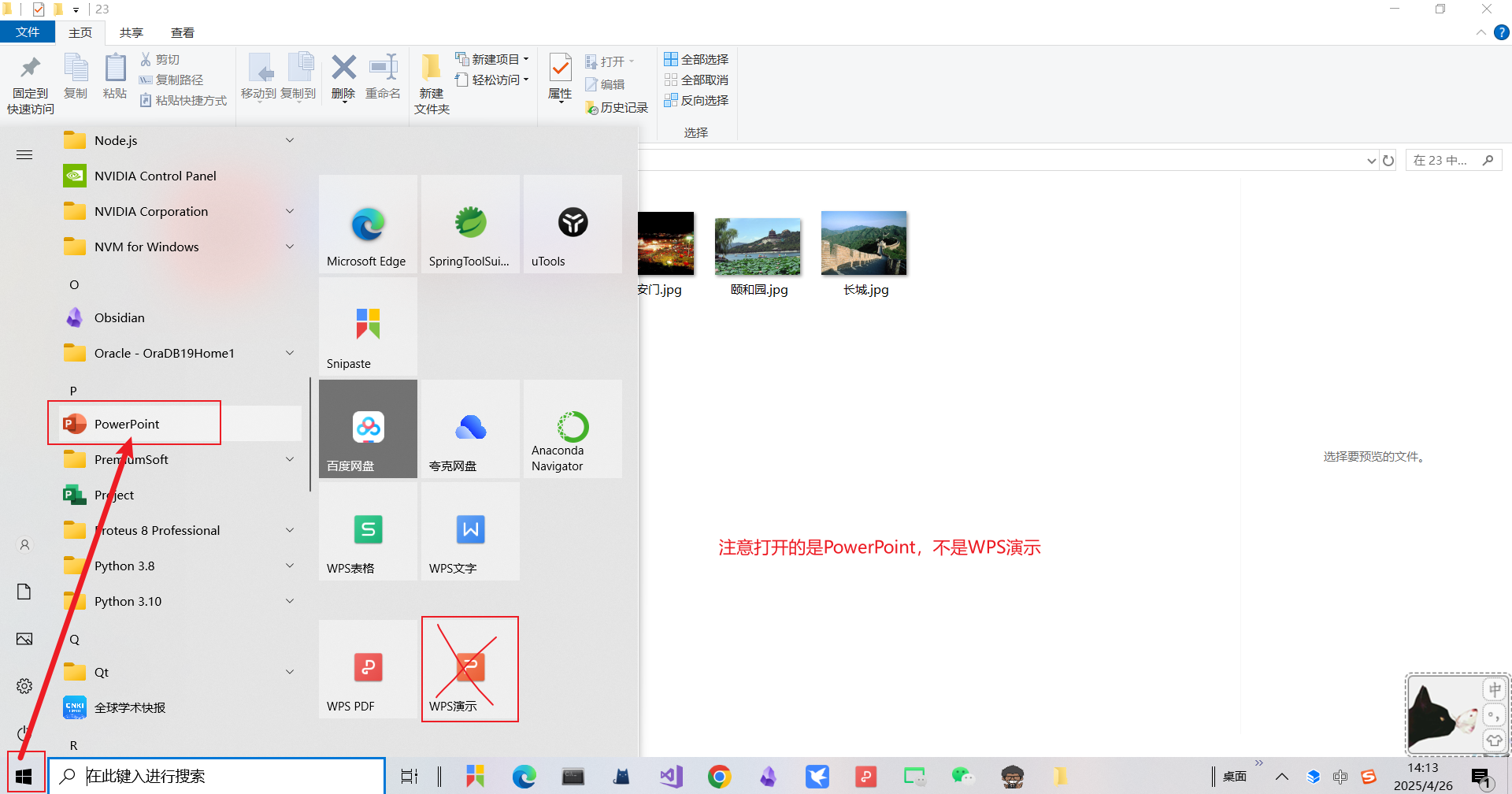Screen dimensions: 1512x794
Task: Open SpringToolSuite tile
Action: coord(470,224)
